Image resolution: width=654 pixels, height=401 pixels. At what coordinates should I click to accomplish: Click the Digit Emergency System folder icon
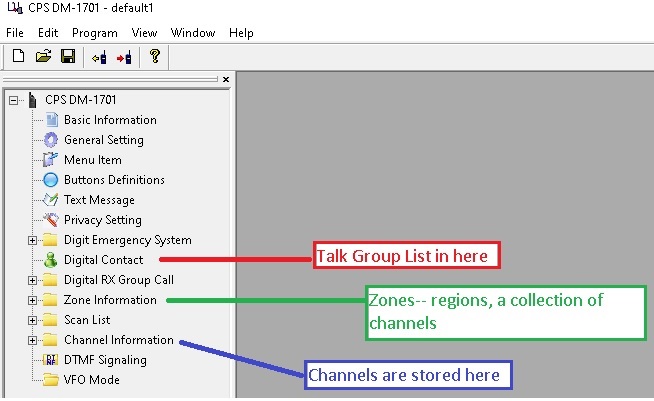50,240
